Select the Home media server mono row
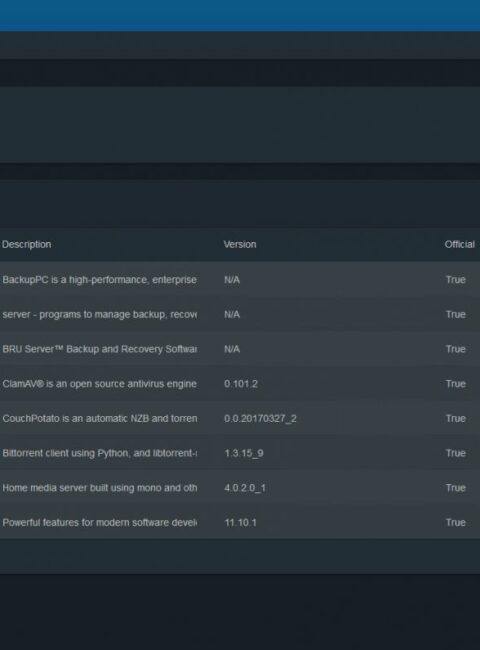Viewport: 480px width, 650px height. coord(240,488)
